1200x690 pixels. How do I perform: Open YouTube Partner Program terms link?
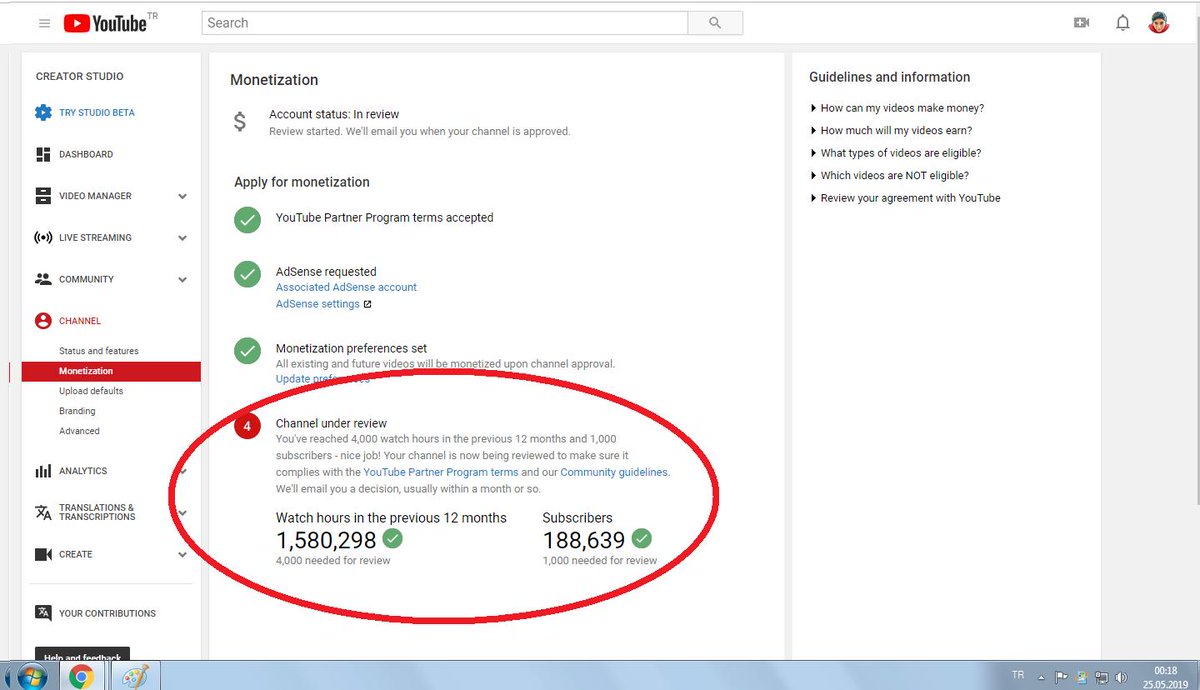click(x=441, y=472)
